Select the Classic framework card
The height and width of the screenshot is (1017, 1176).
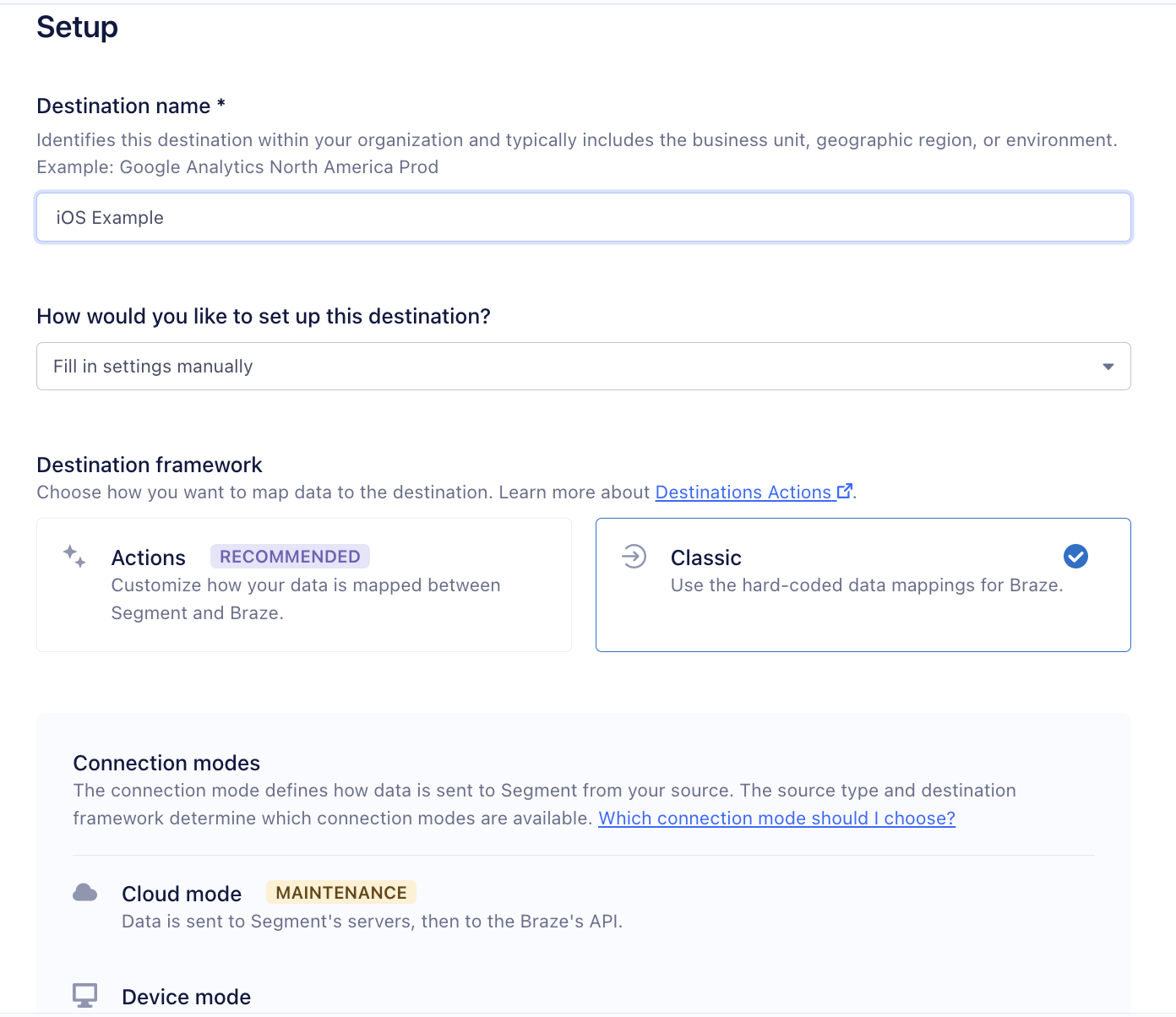point(863,585)
